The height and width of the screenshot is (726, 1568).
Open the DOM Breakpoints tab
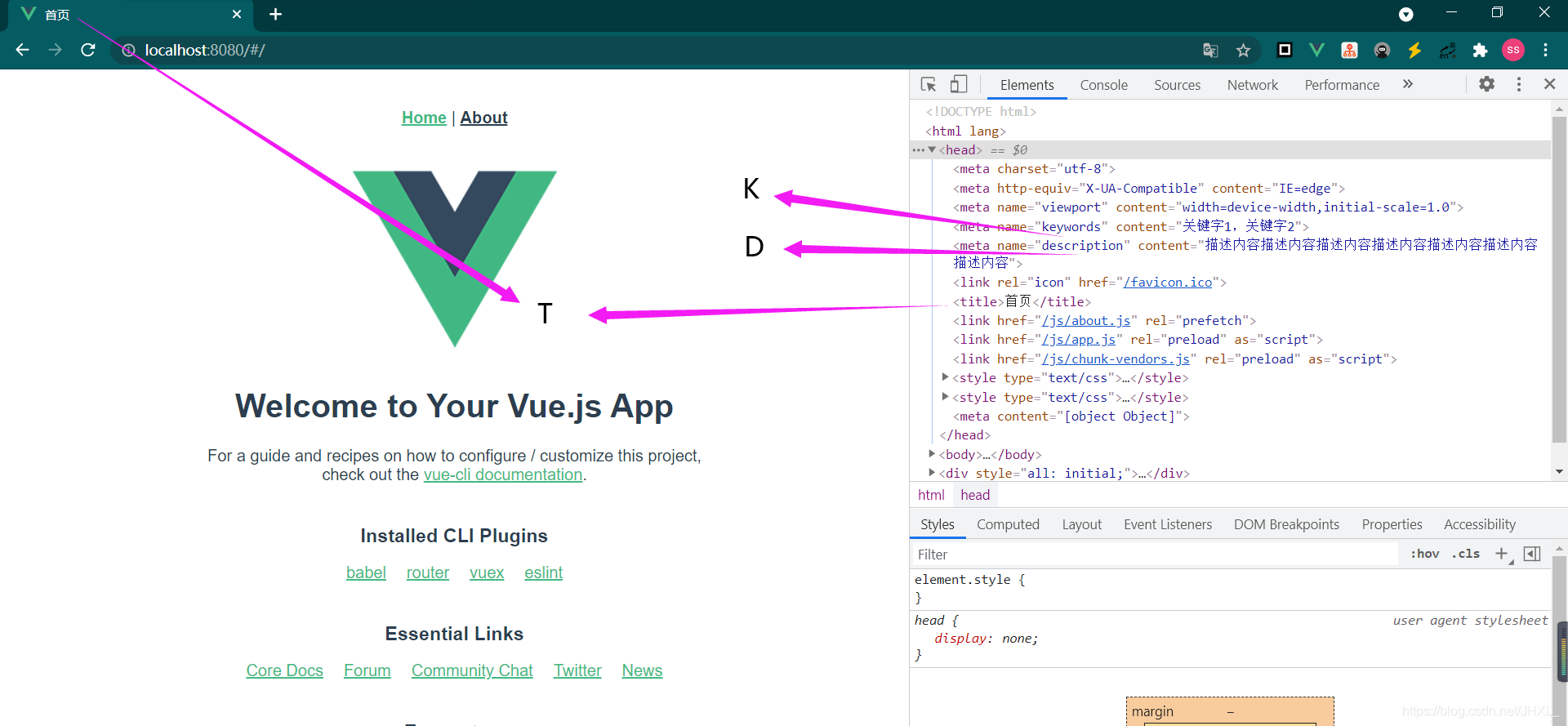click(1286, 524)
